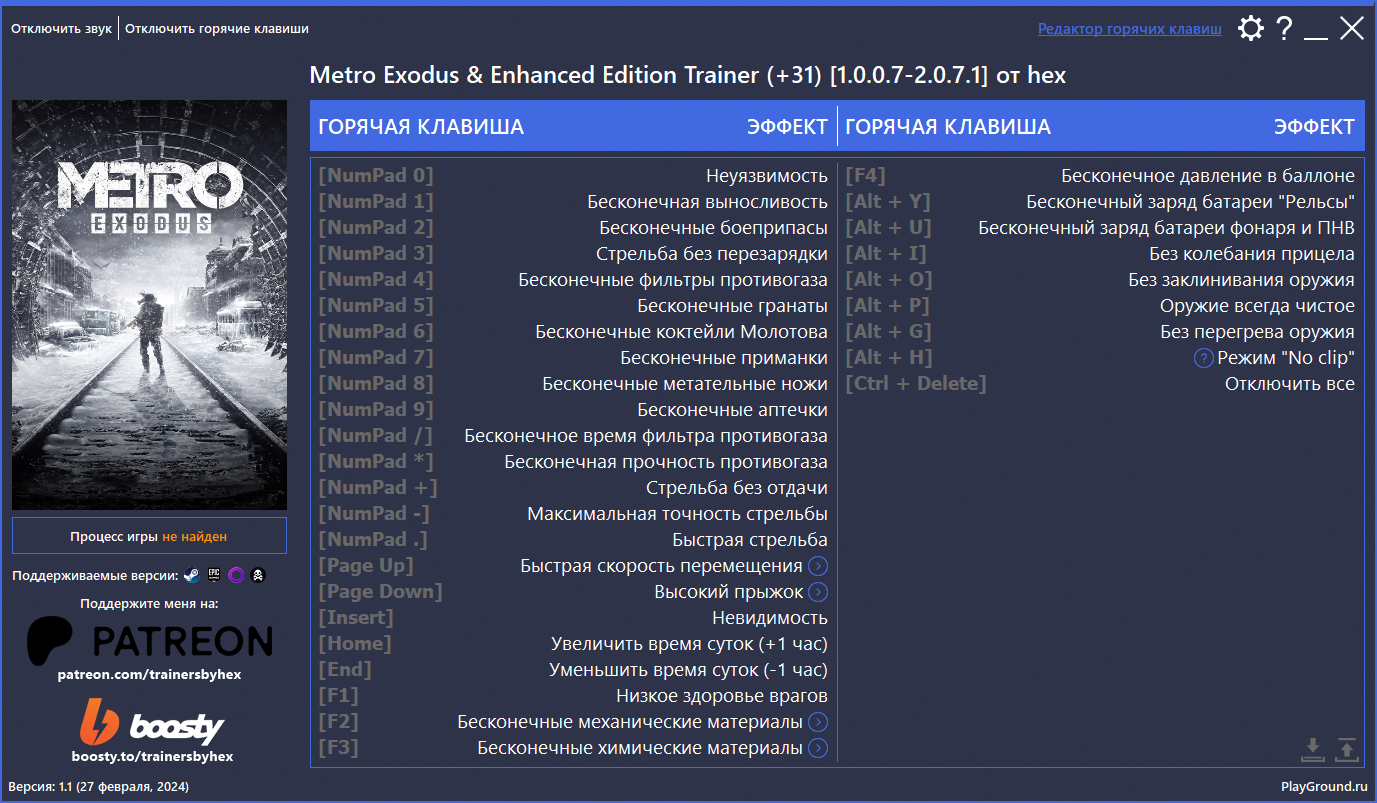Click Отключить все effect
The height and width of the screenshot is (803, 1377).
pyautogui.click(x=1290, y=384)
